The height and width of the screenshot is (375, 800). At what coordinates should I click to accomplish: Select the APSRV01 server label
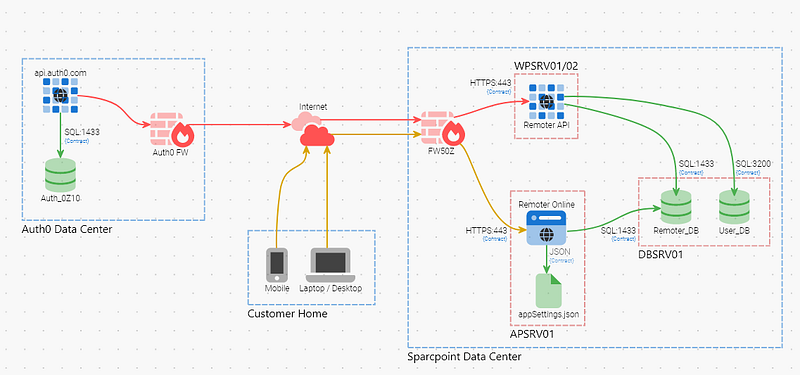click(532, 335)
